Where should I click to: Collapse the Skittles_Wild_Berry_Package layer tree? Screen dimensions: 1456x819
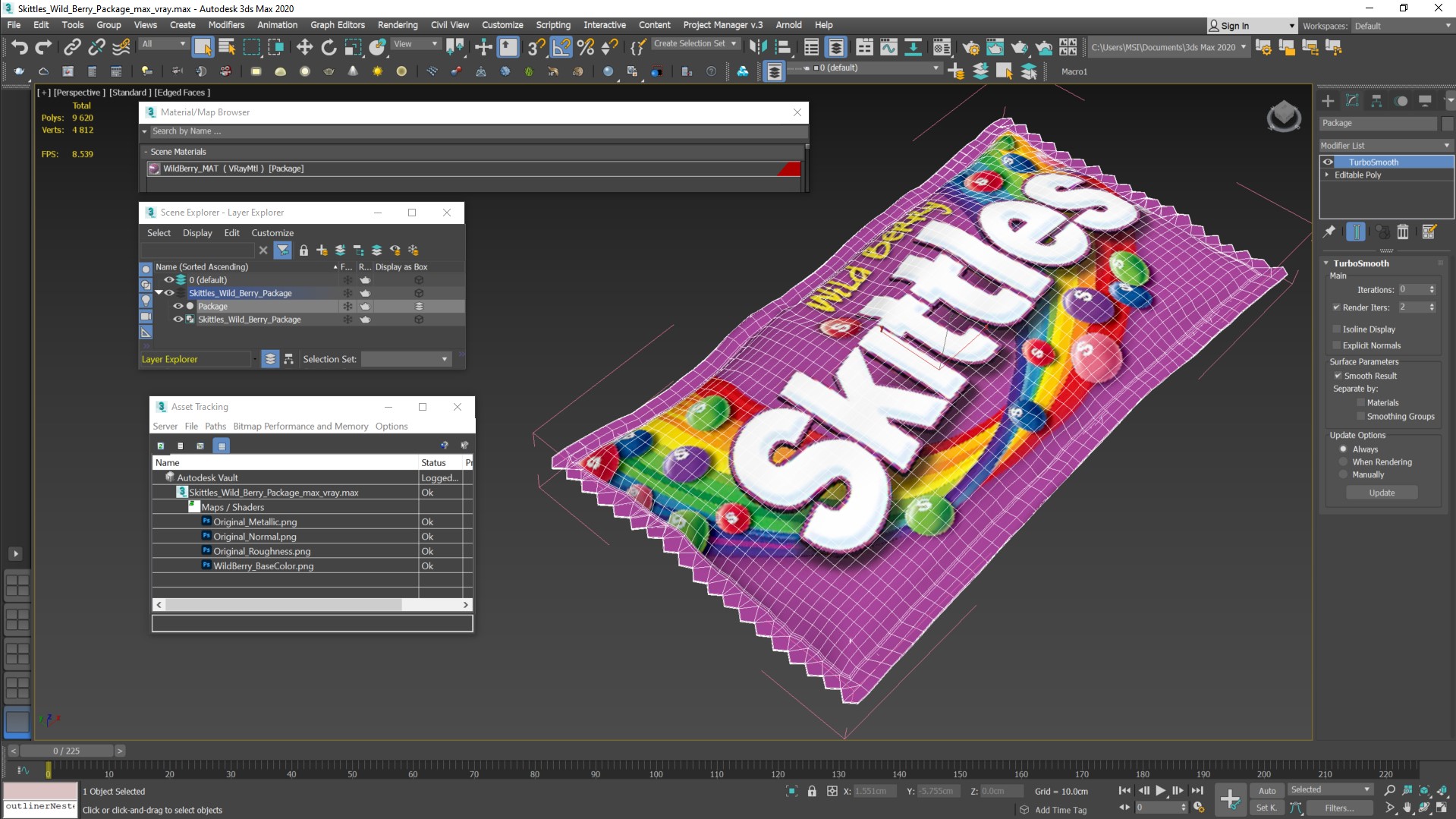[x=159, y=293]
